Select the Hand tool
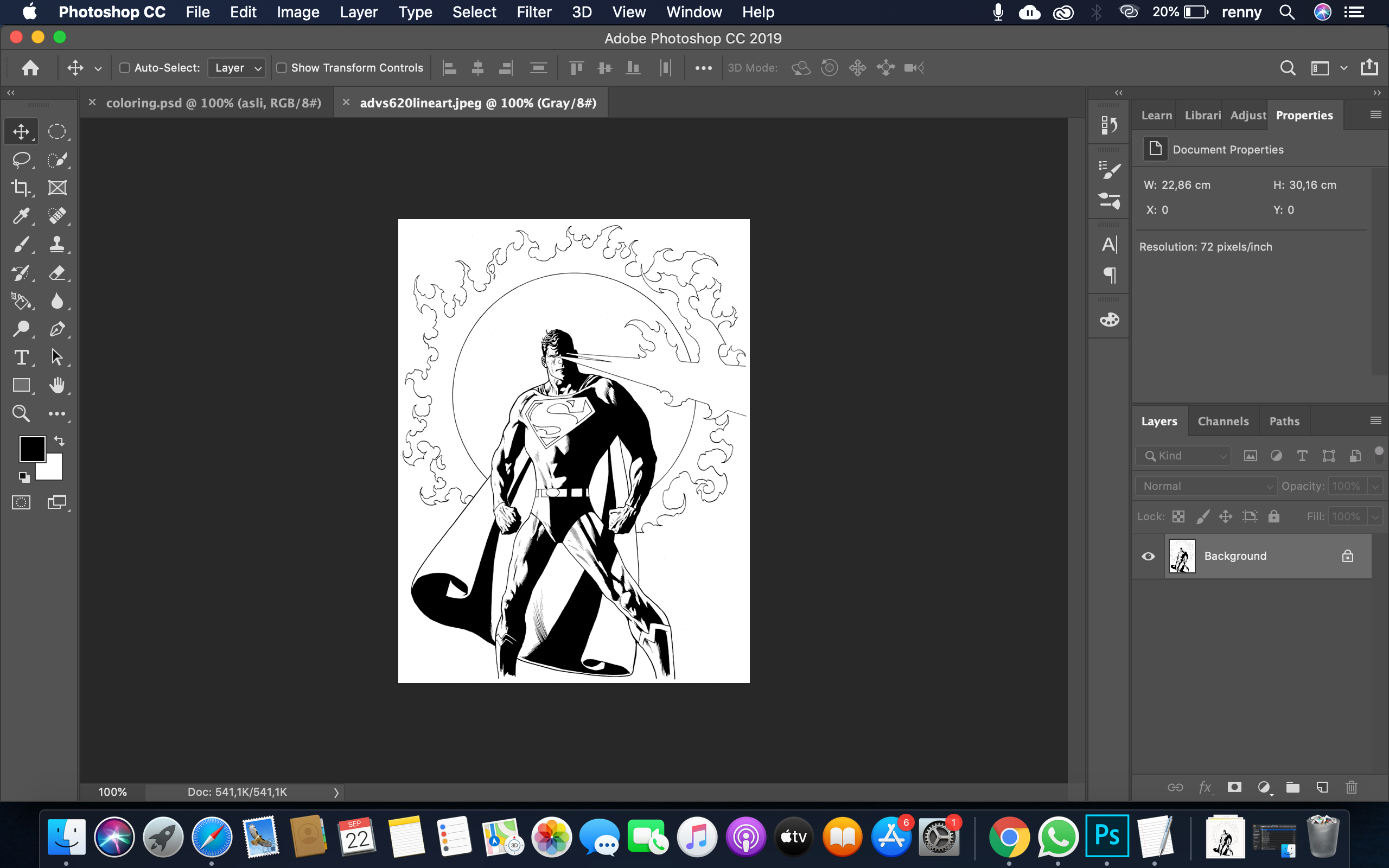Viewport: 1389px width, 868px height. 57,385
